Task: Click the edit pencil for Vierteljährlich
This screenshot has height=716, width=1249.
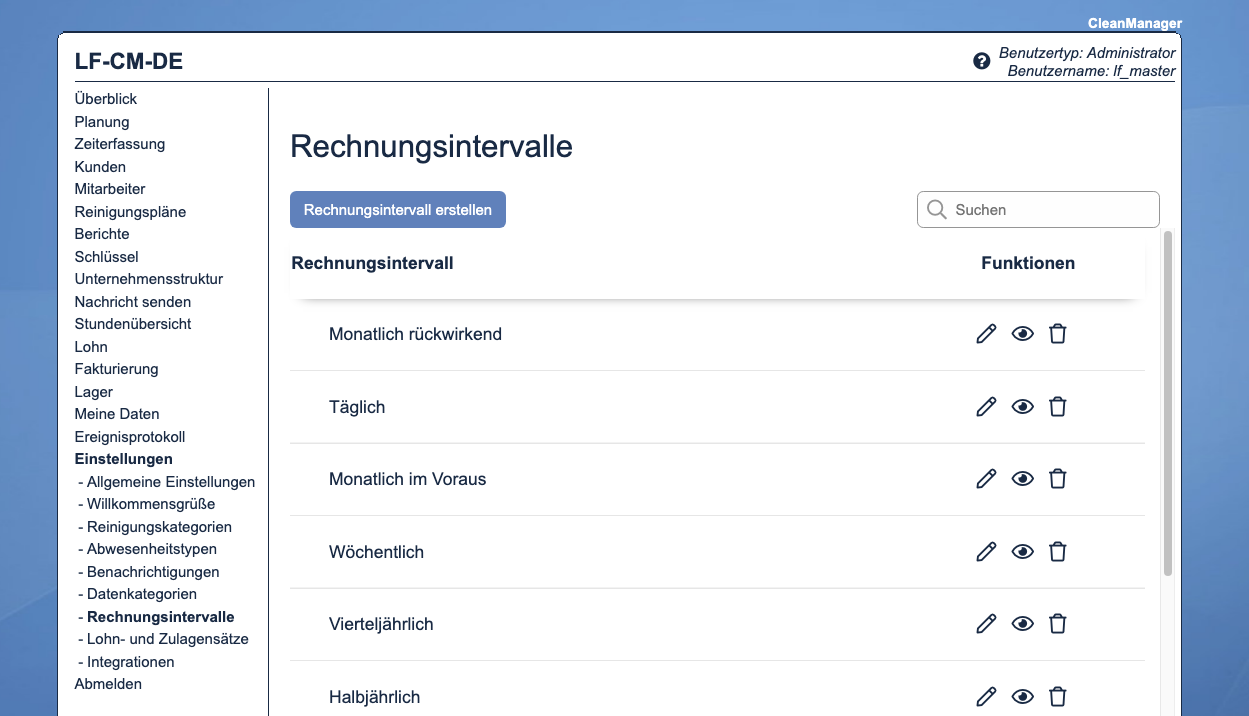Action: pos(986,623)
